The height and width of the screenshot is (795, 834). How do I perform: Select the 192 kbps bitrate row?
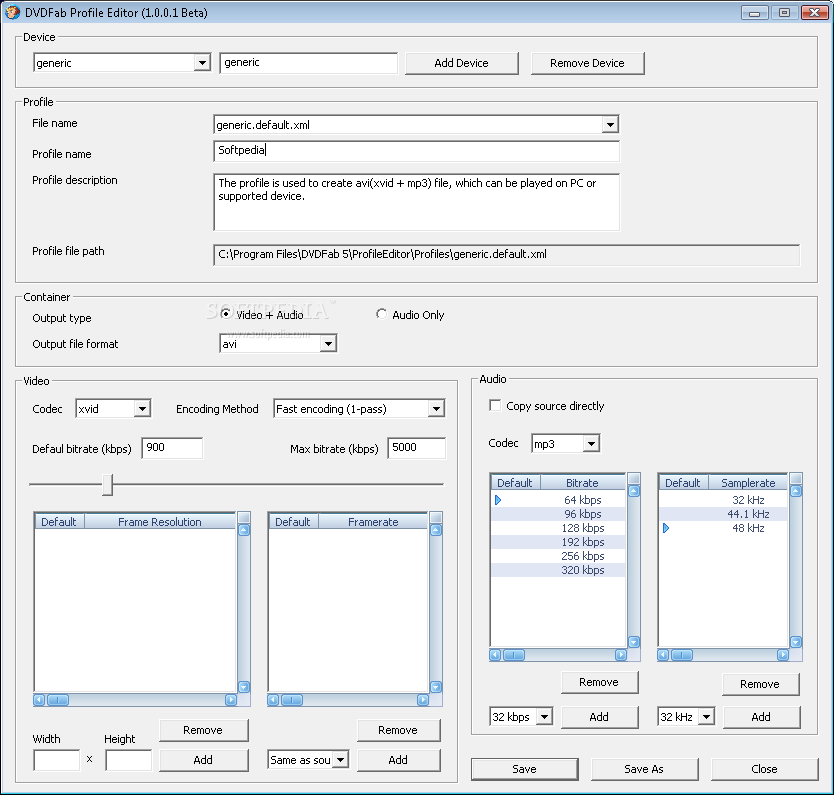558,542
